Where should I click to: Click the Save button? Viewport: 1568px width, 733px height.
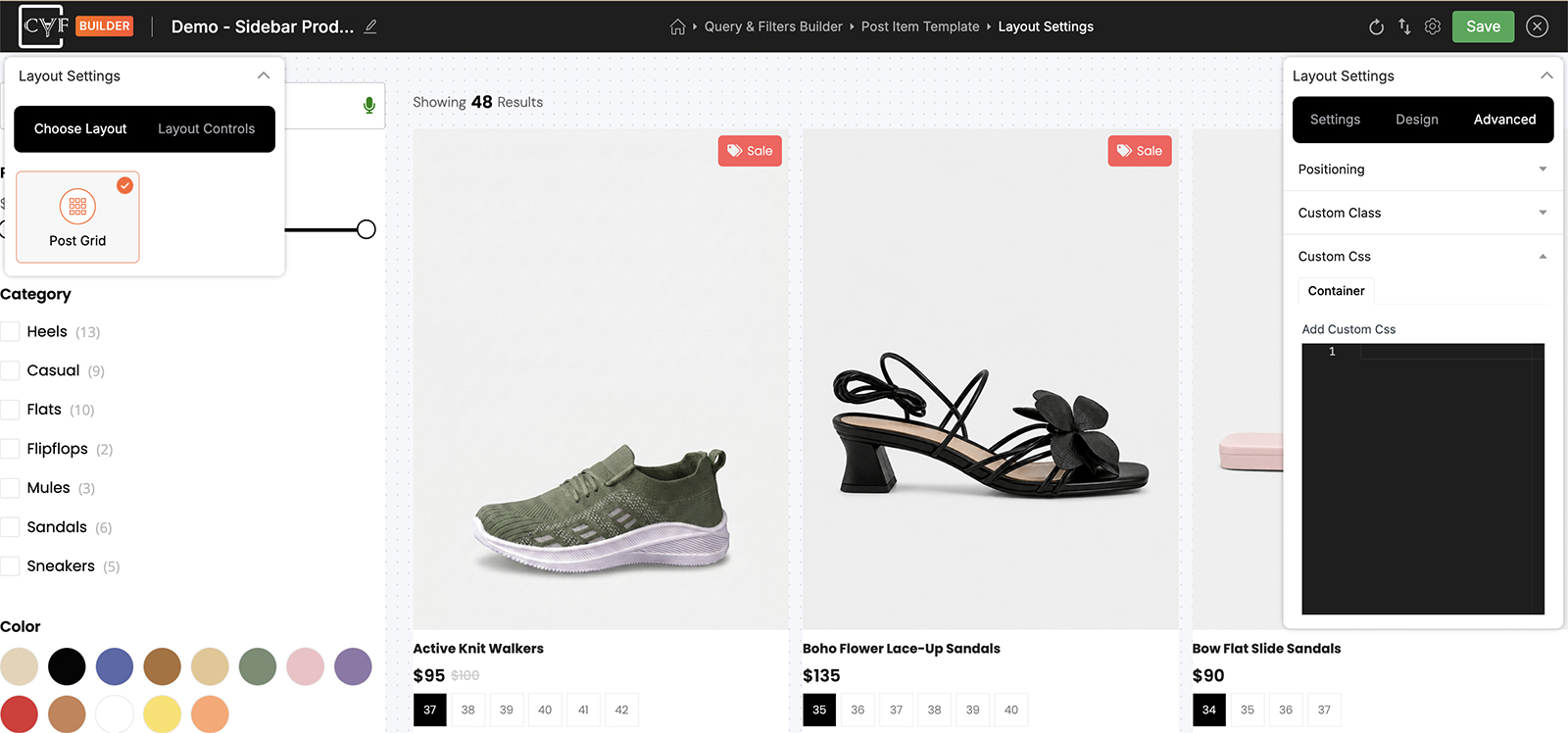[x=1483, y=26]
